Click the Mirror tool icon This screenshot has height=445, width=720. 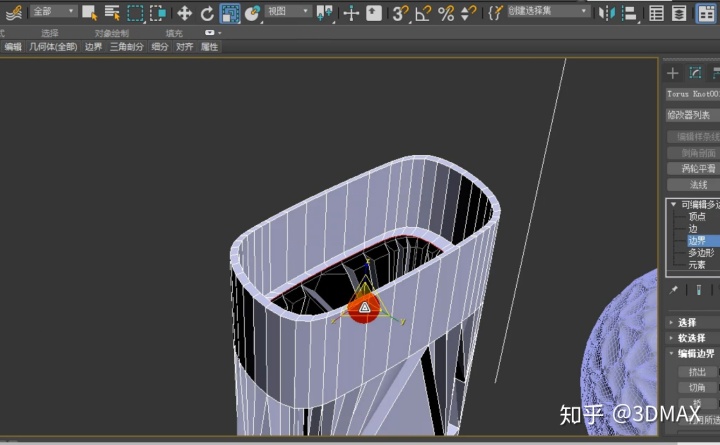(607, 13)
